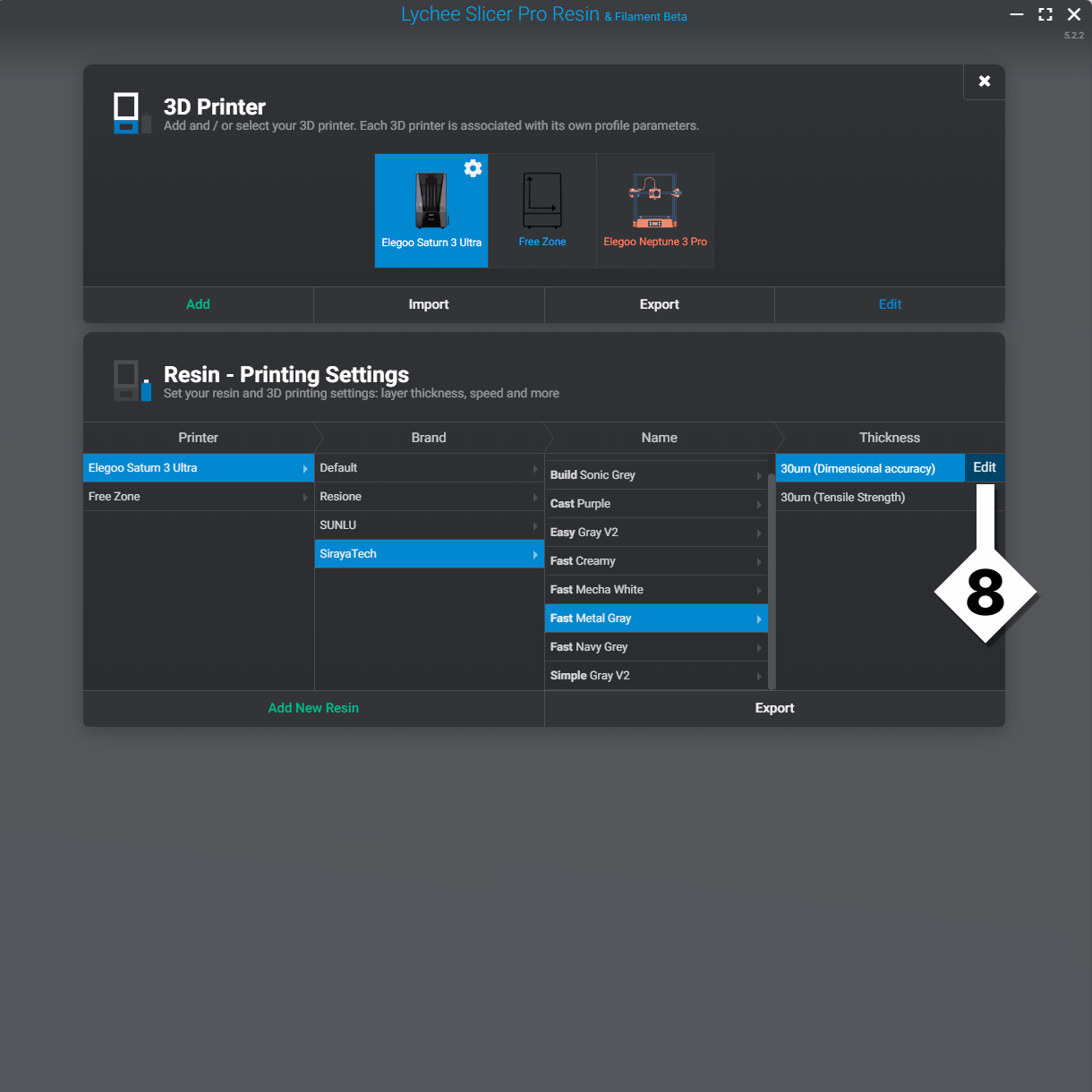This screenshot has height=1092, width=1092.
Task: Select the Fast Navy Grey resin
Action: tap(627, 646)
